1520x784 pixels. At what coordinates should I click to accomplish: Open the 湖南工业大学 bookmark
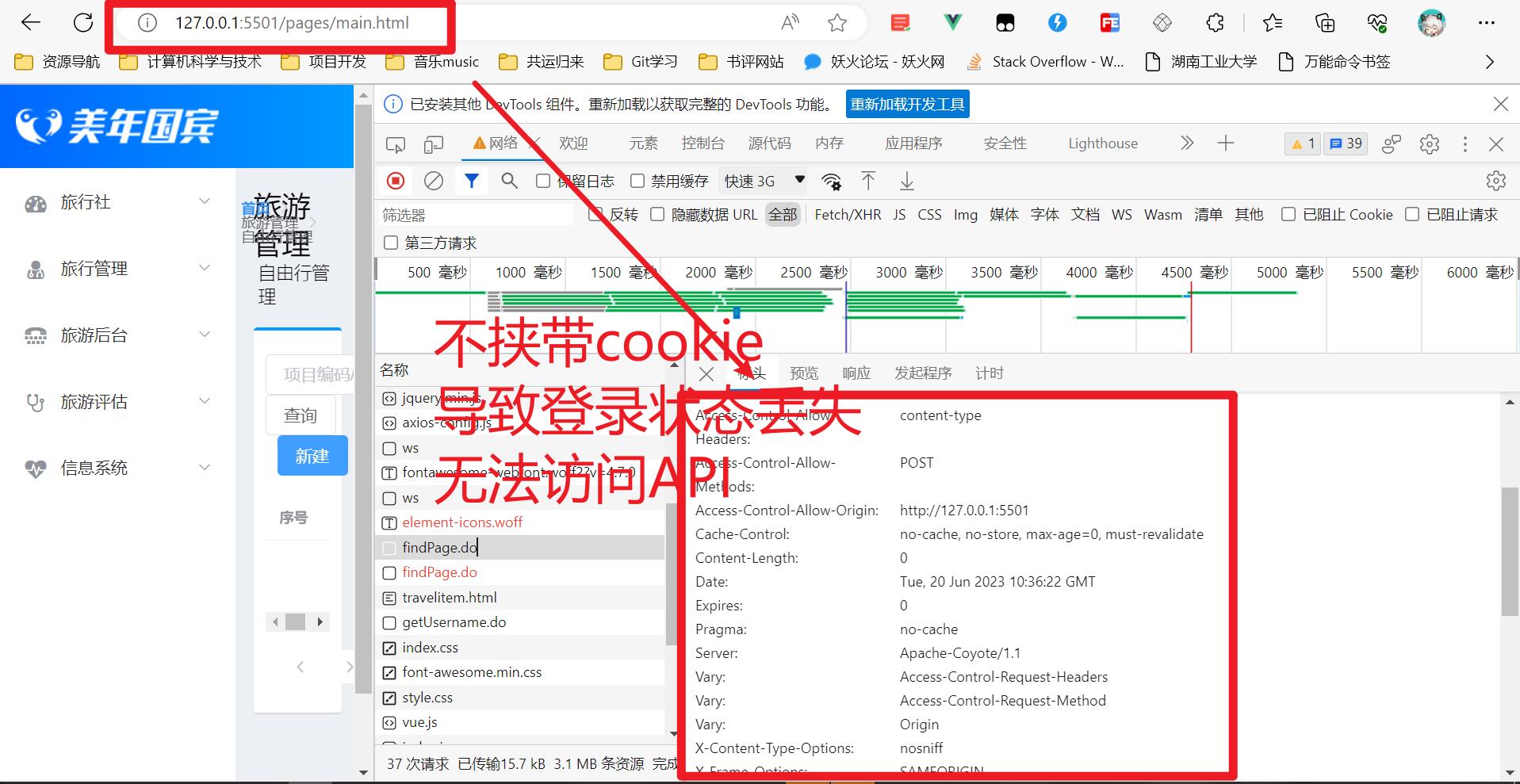point(1202,62)
